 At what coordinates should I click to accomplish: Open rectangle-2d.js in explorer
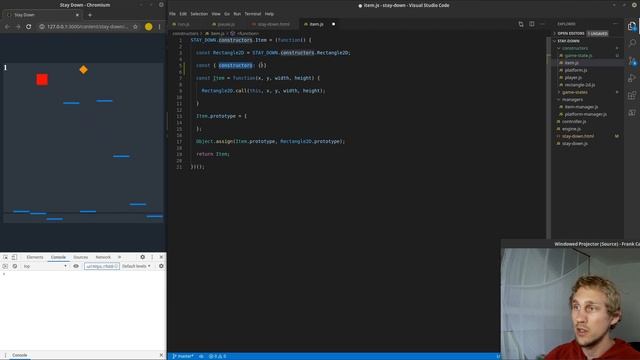(580, 85)
